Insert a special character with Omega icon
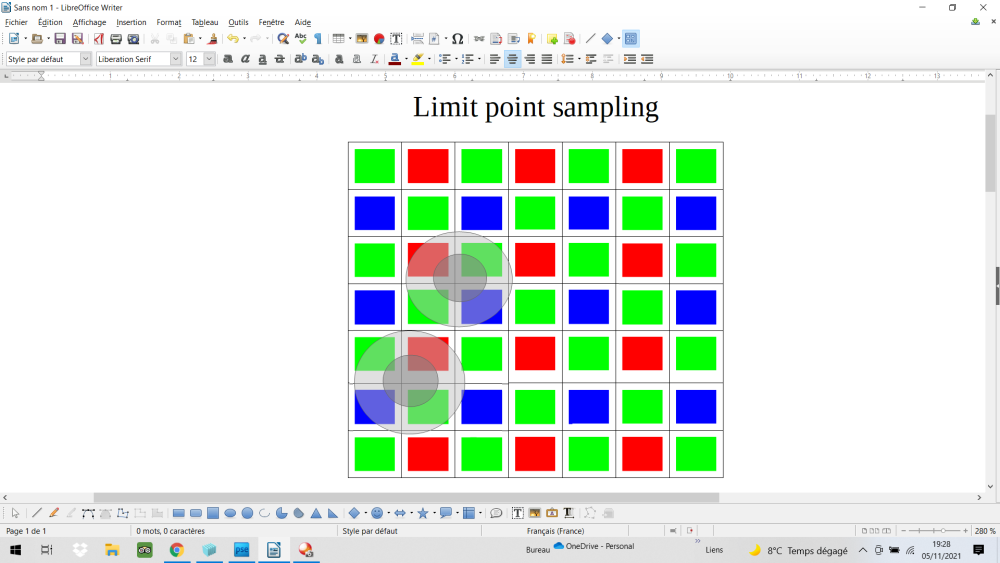 pyautogui.click(x=457, y=39)
